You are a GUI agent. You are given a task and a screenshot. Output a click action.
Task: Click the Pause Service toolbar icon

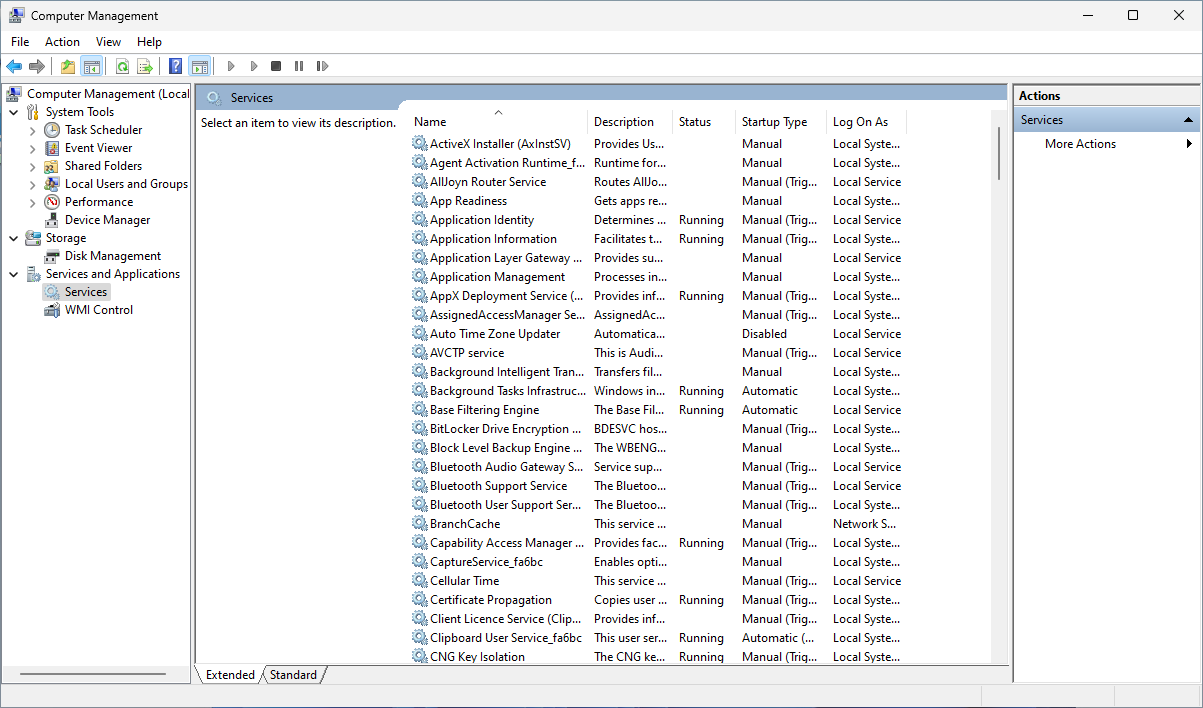tap(299, 66)
